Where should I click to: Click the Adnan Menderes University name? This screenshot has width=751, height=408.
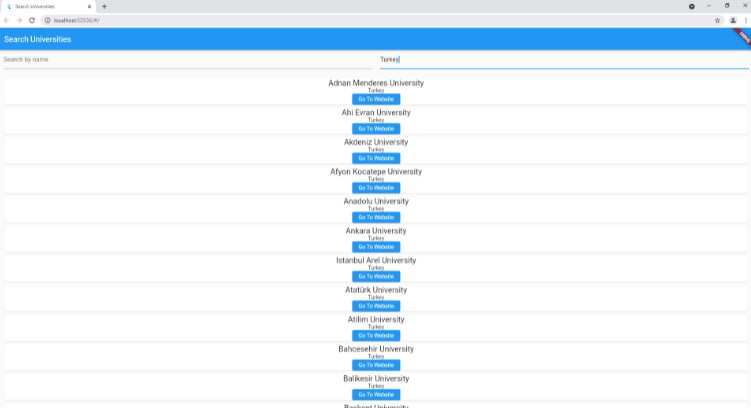pos(376,83)
